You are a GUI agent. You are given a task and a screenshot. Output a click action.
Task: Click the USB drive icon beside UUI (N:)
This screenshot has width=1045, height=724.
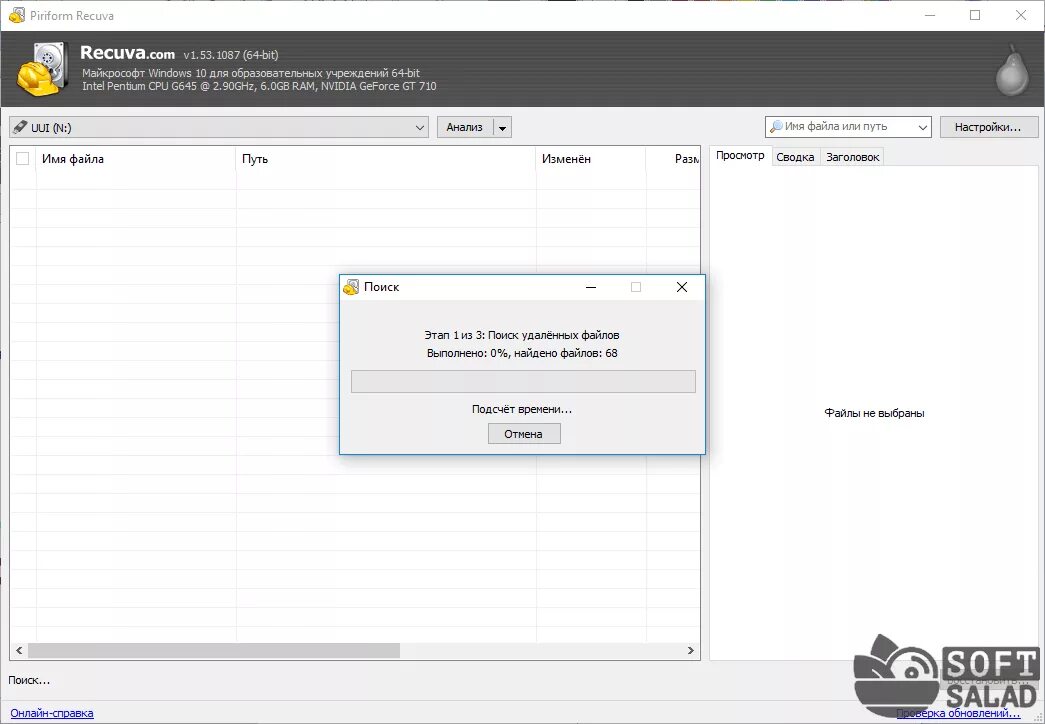pyautogui.click(x=20, y=127)
